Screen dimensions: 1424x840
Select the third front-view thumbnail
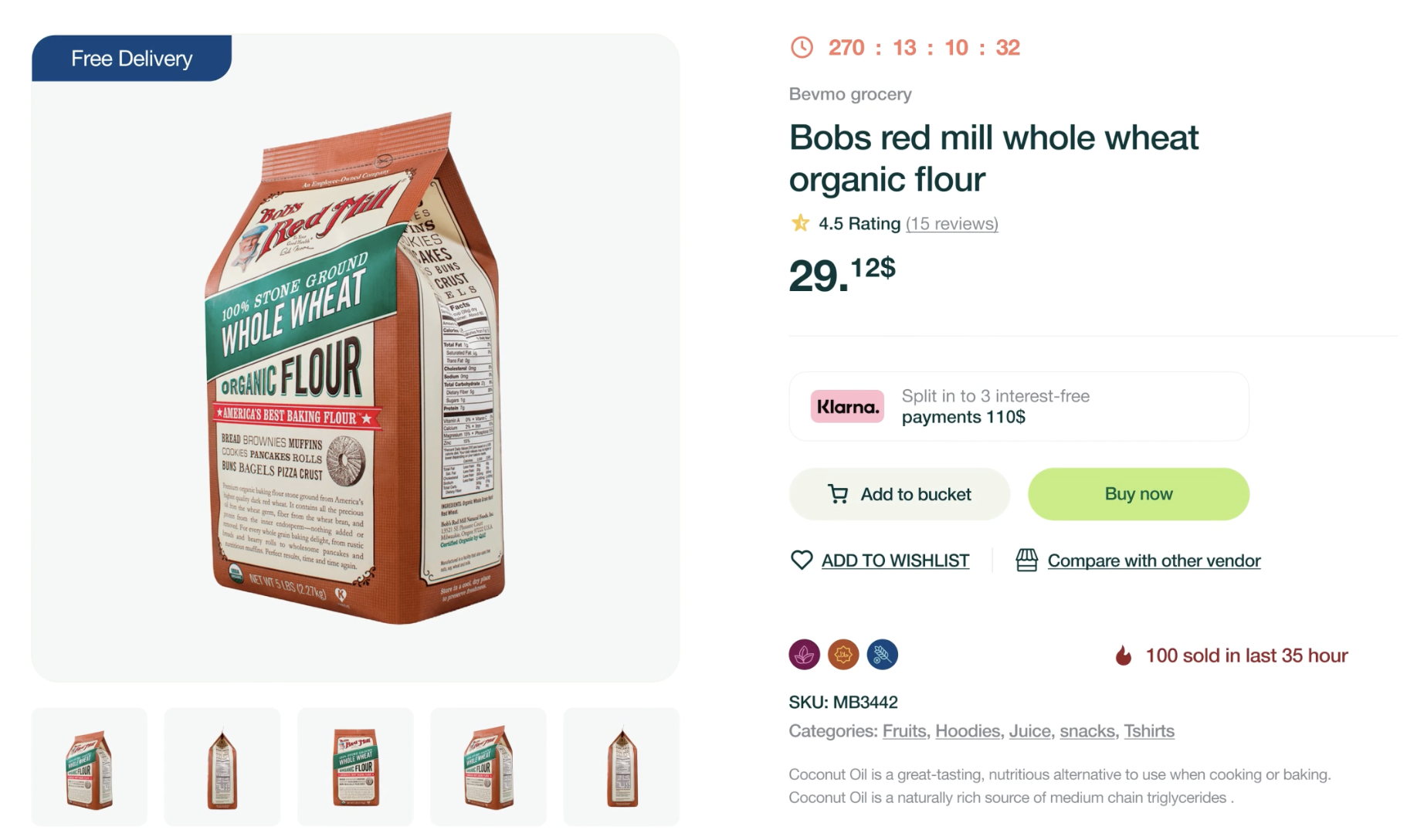click(355, 767)
